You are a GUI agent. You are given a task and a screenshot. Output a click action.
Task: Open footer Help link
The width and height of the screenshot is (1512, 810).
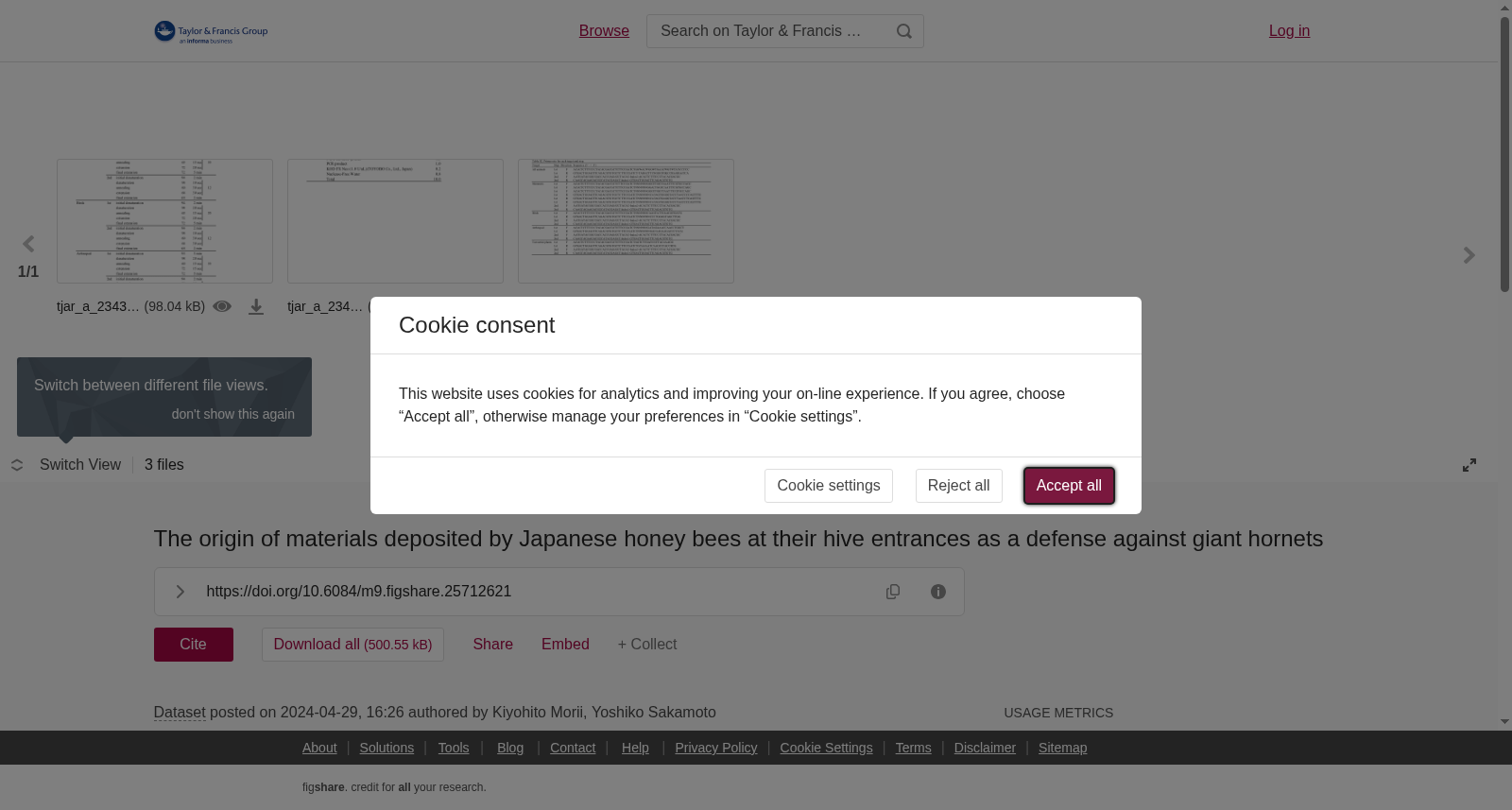click(x=635, y=748)
